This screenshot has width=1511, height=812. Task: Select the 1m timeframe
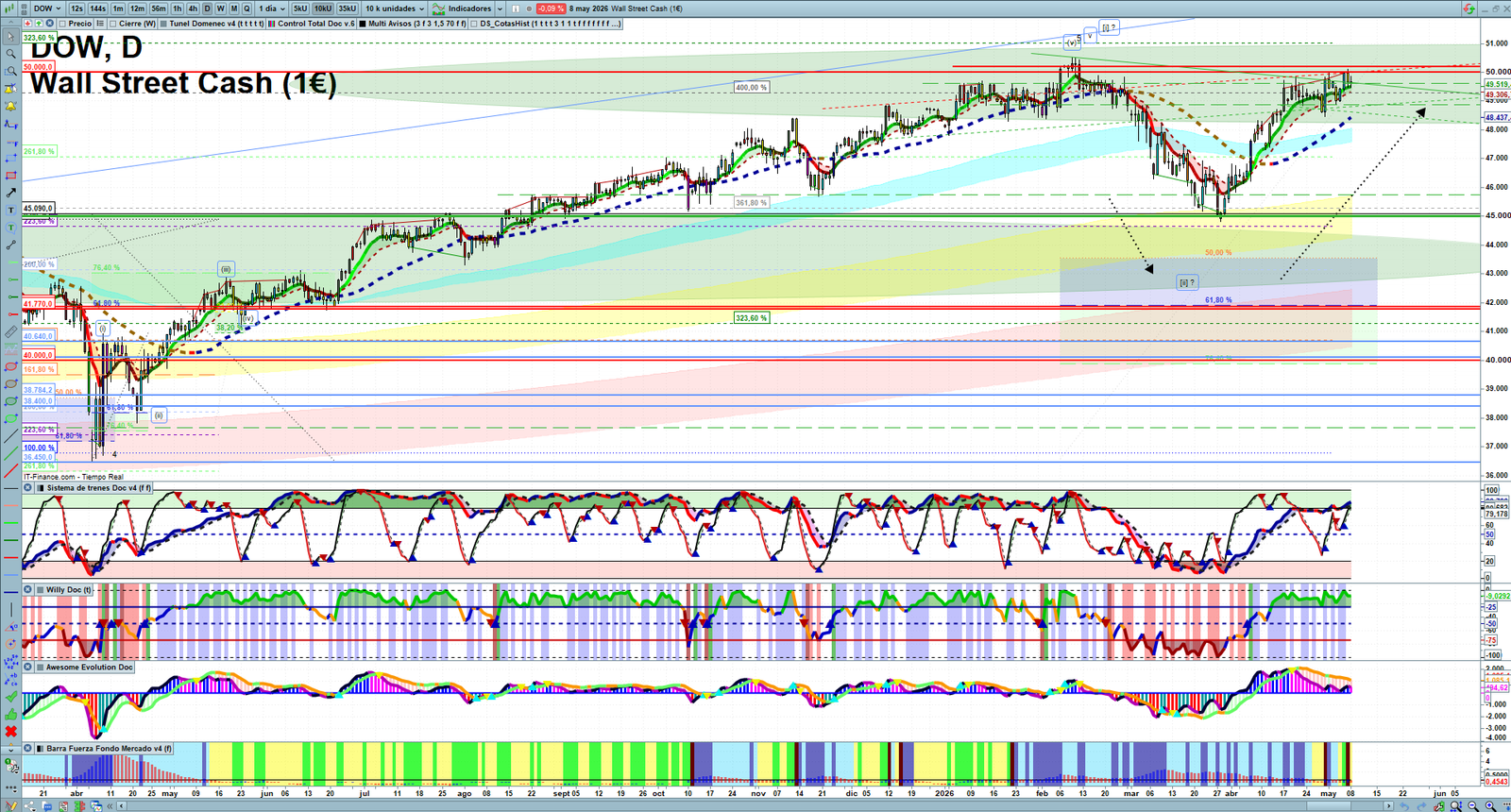[x=118, y=8]
